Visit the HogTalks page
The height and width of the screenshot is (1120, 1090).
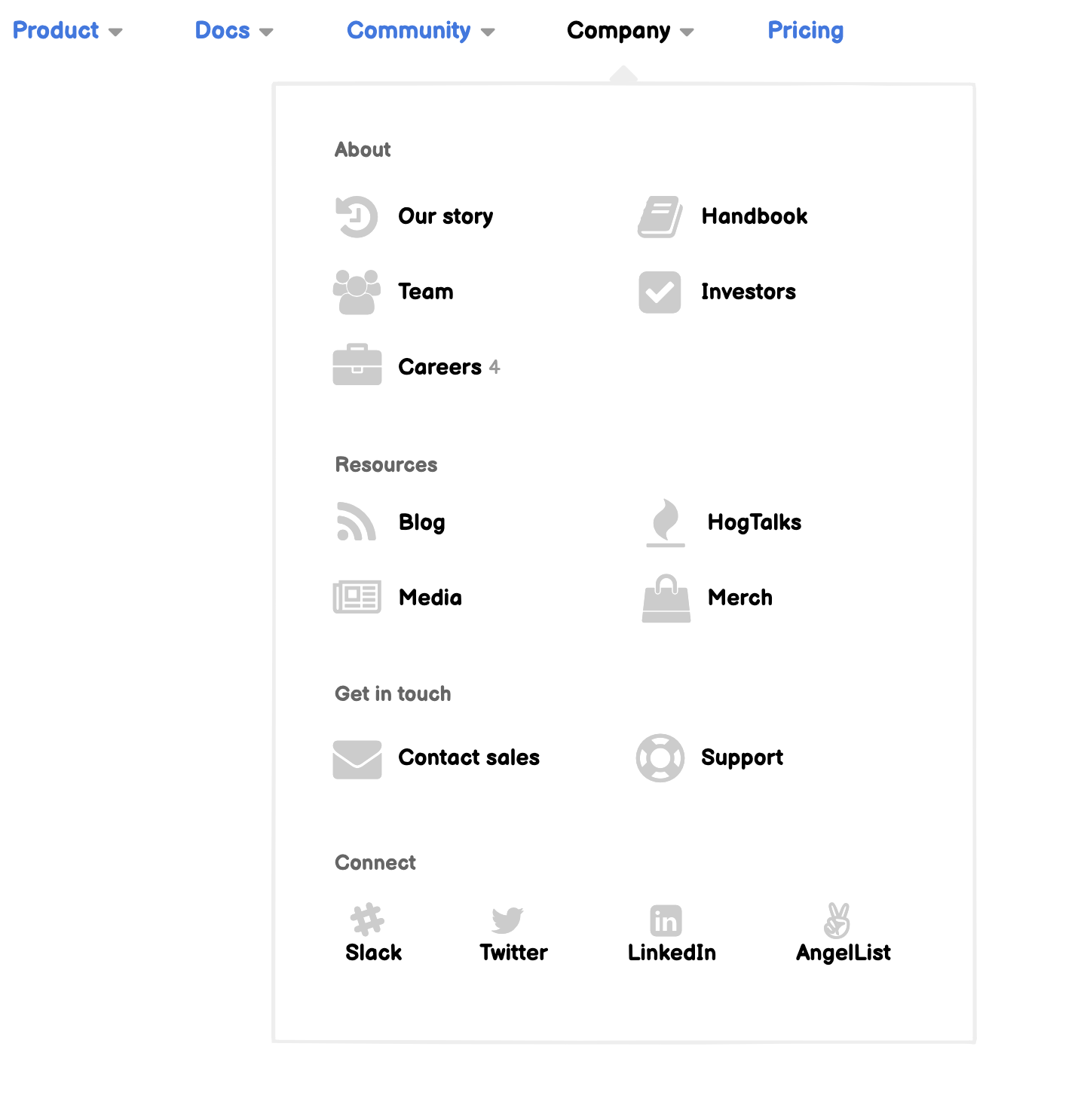point(754,522)
